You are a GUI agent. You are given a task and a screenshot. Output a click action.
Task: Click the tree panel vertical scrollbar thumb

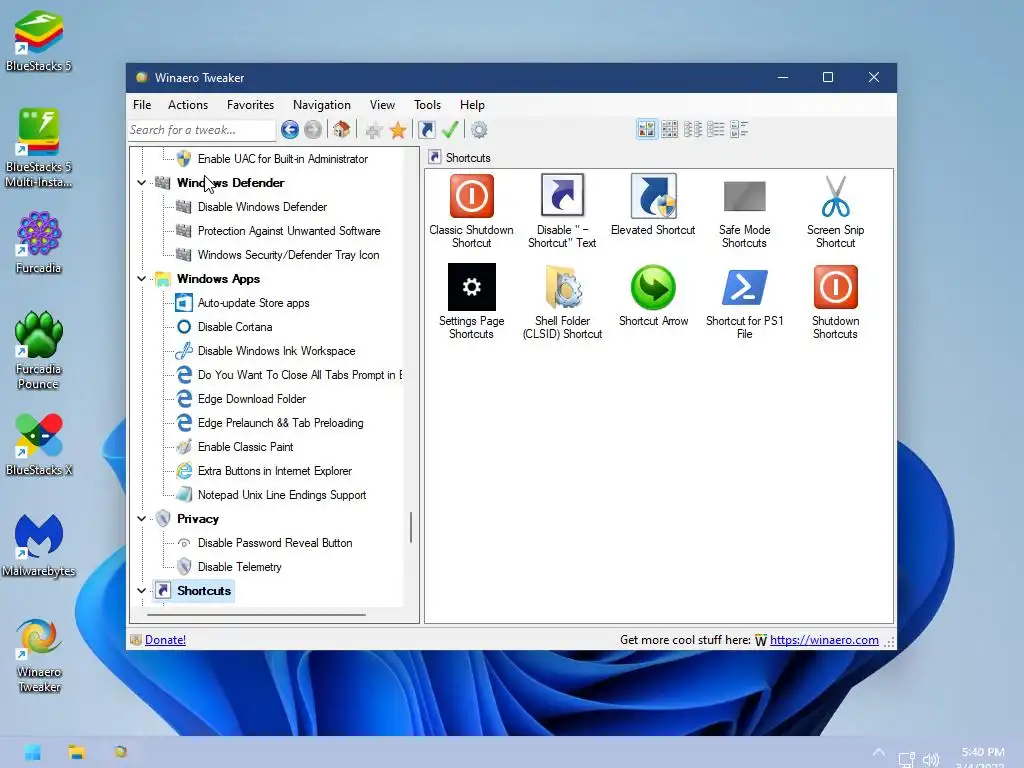[x=411, y=526]
